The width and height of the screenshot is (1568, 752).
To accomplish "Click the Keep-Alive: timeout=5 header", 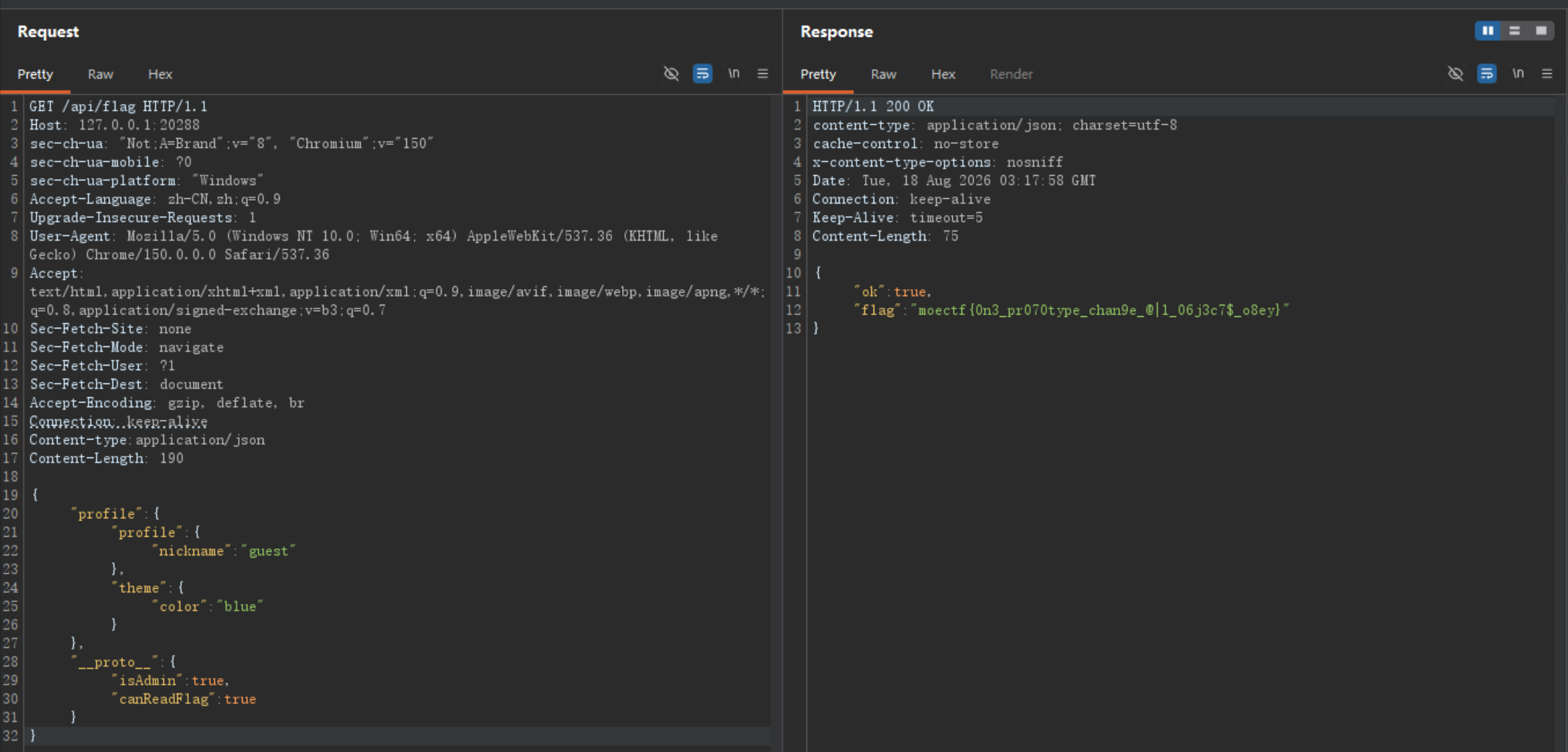I will pyautogui.click(x=897, y=218).
